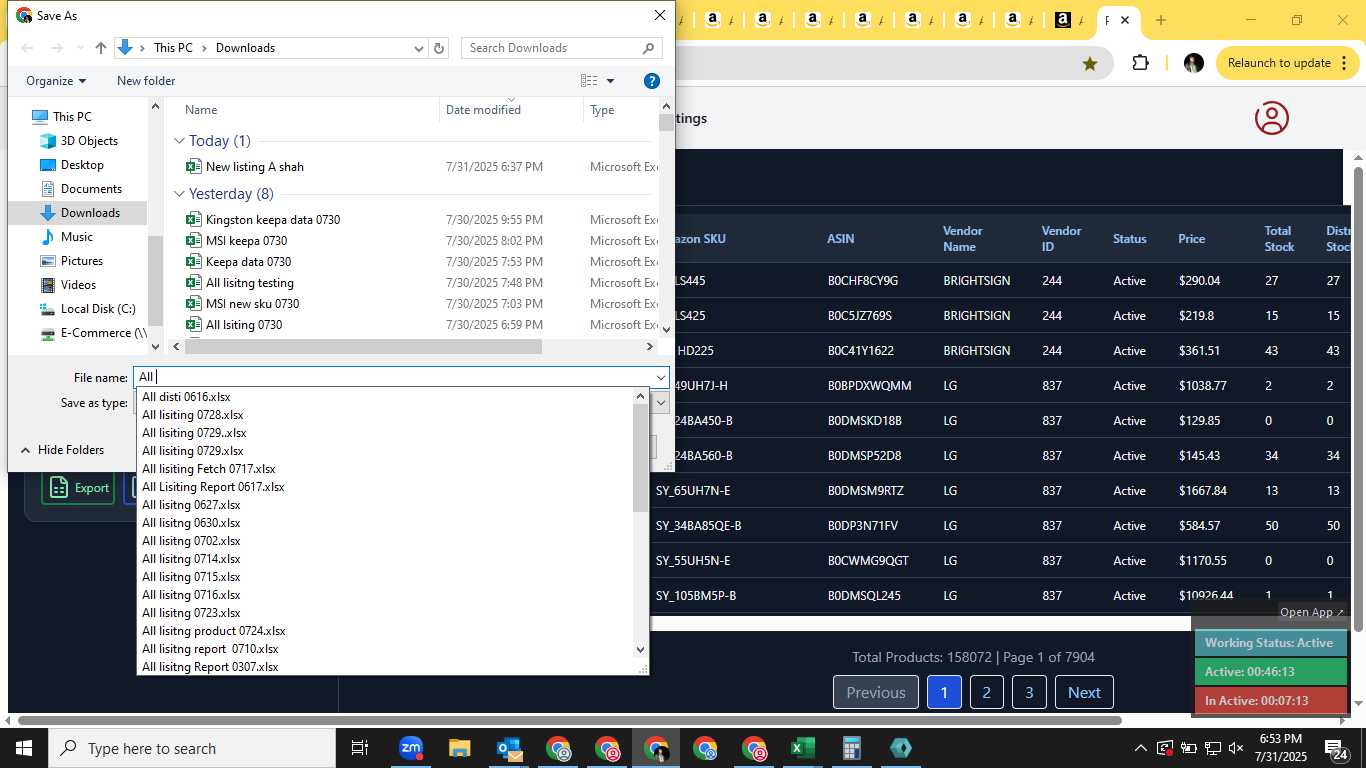Open Chrome extensions puzzle icon
Screen dimensions: 1366x768
point(1140,63)
